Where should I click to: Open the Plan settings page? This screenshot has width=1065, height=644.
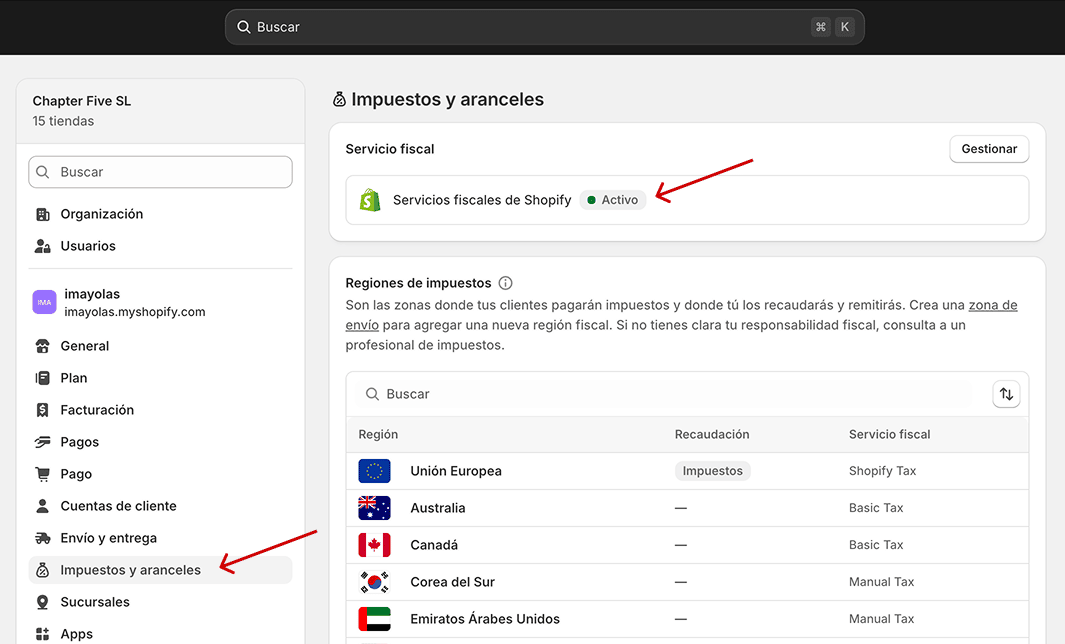coord(160,378)
